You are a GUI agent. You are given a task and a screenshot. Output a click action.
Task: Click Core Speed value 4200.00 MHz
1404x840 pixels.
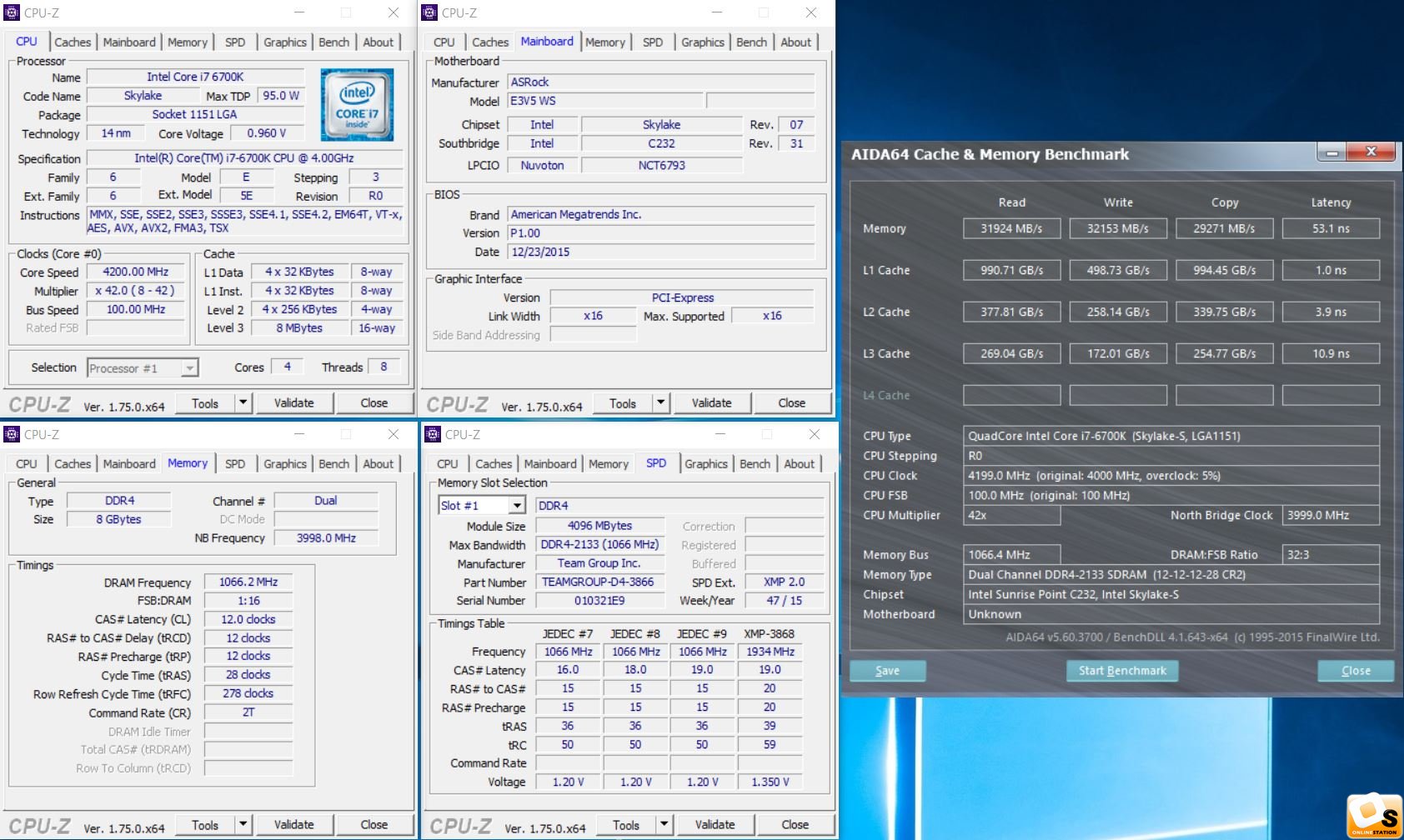[136, 272]
